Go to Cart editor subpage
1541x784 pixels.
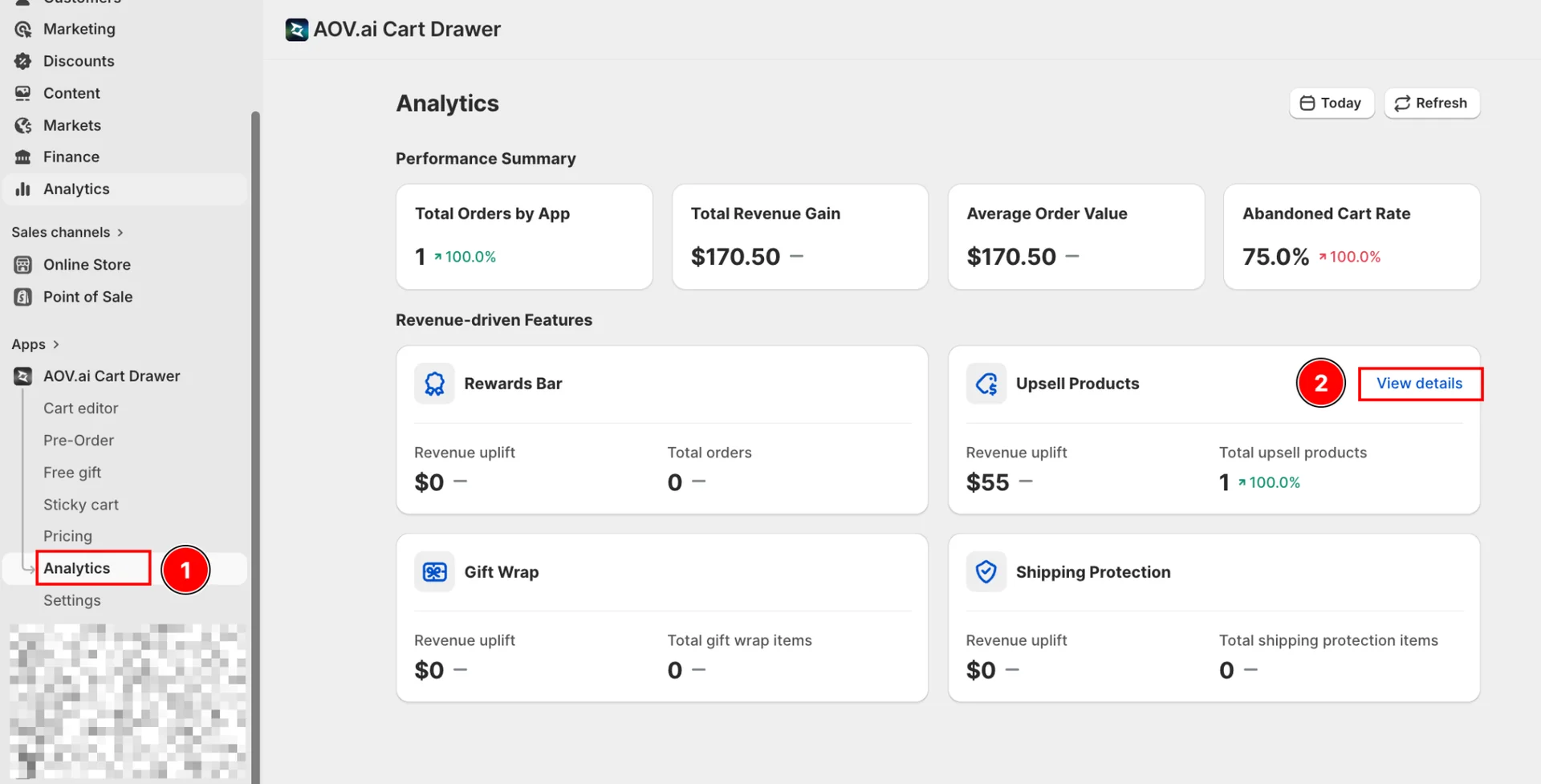point(80,408)
